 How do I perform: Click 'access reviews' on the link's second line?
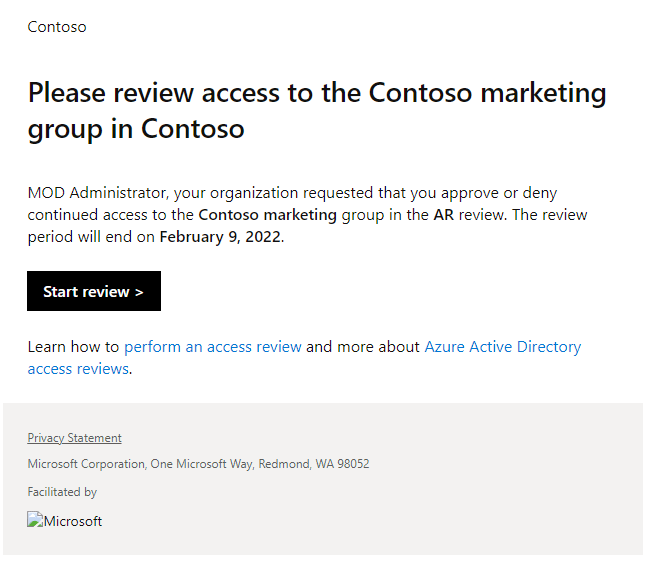(x=78, y=369)
